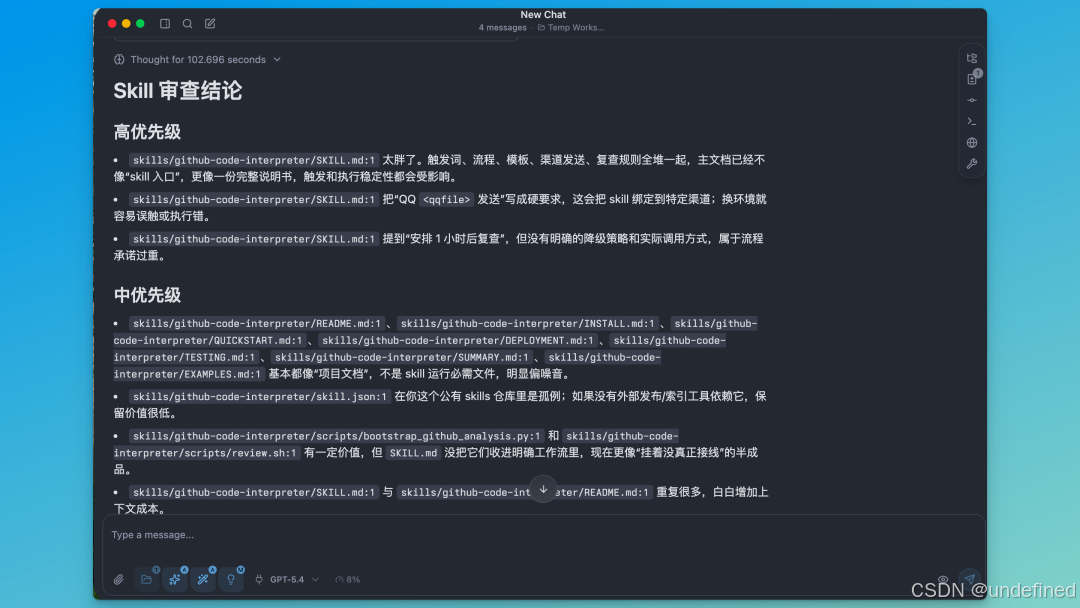Open SKILL.md:1 reference in '太胖了' bullet

(254, 160)
